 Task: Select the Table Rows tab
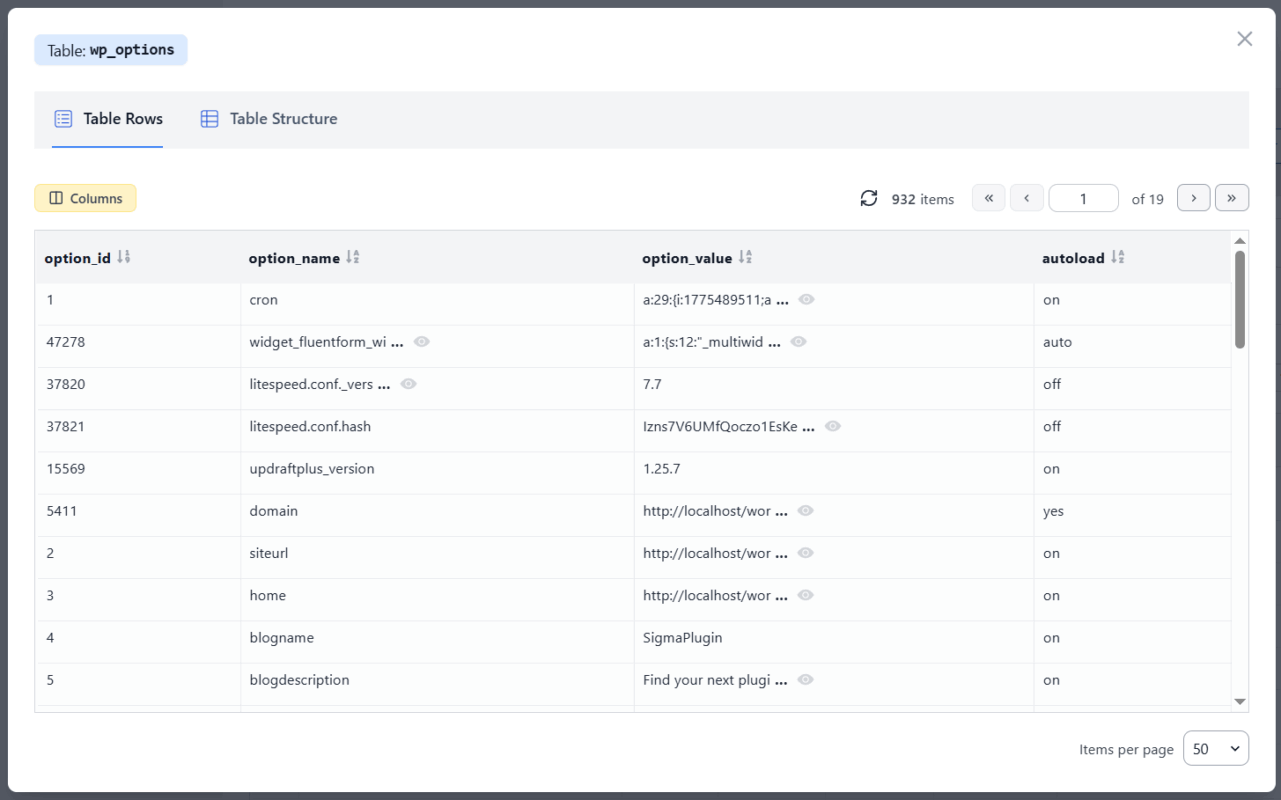point(107,118)
